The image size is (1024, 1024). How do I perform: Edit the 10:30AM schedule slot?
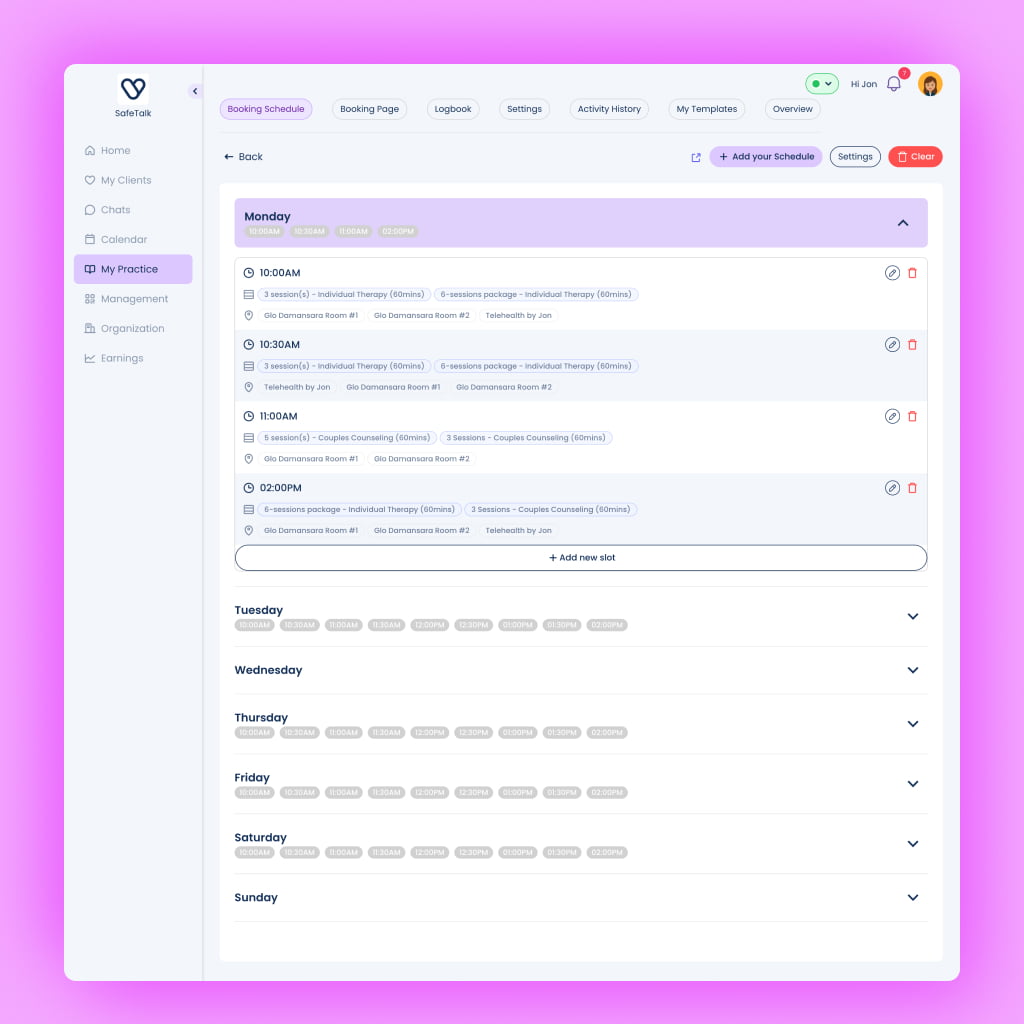[x=892, y=344]
